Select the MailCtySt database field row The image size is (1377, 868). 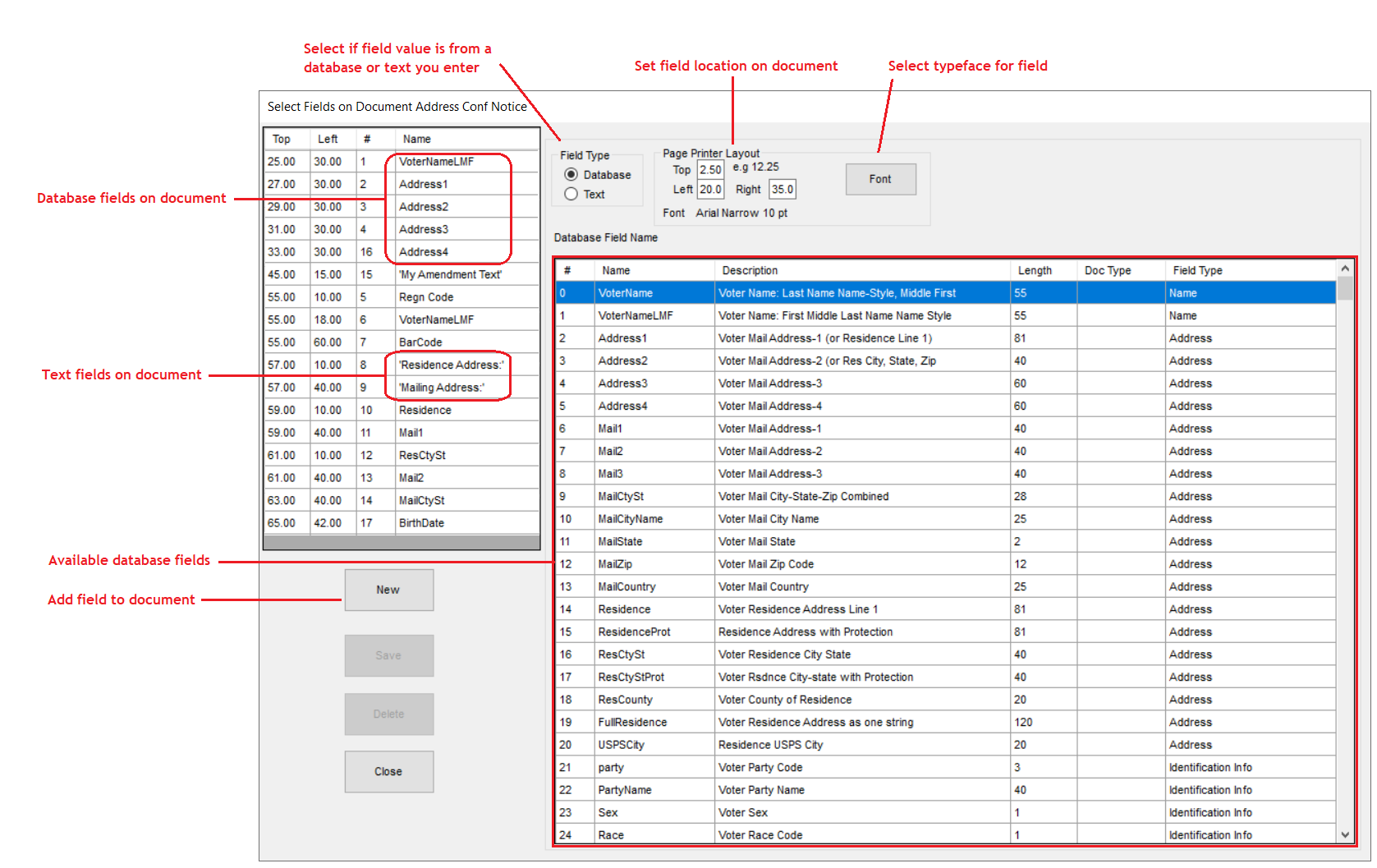coord(621,497)
